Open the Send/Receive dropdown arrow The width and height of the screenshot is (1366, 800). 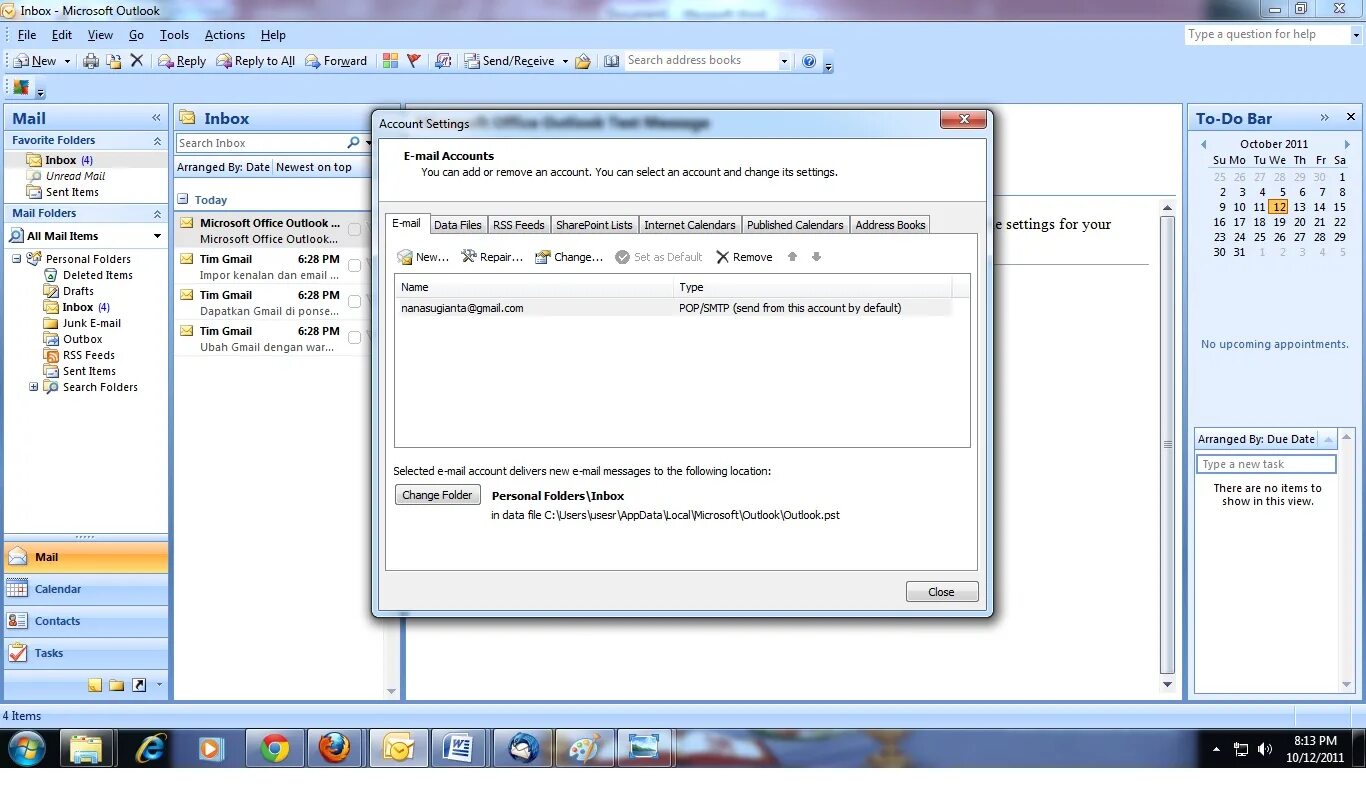(564, 61)
